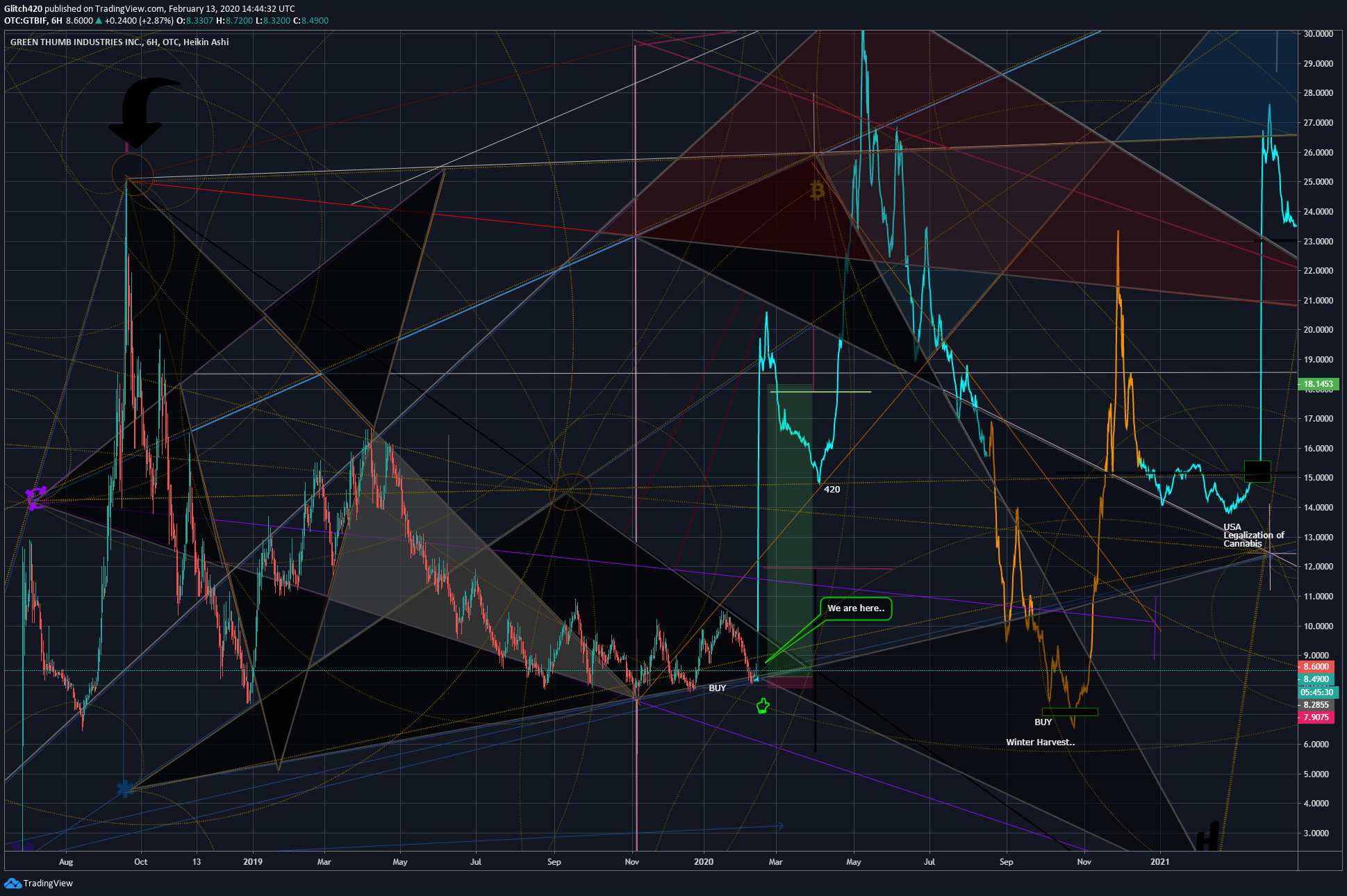
Task: Select the purple marker icon at chart left
Action: [x=36, y=497]
